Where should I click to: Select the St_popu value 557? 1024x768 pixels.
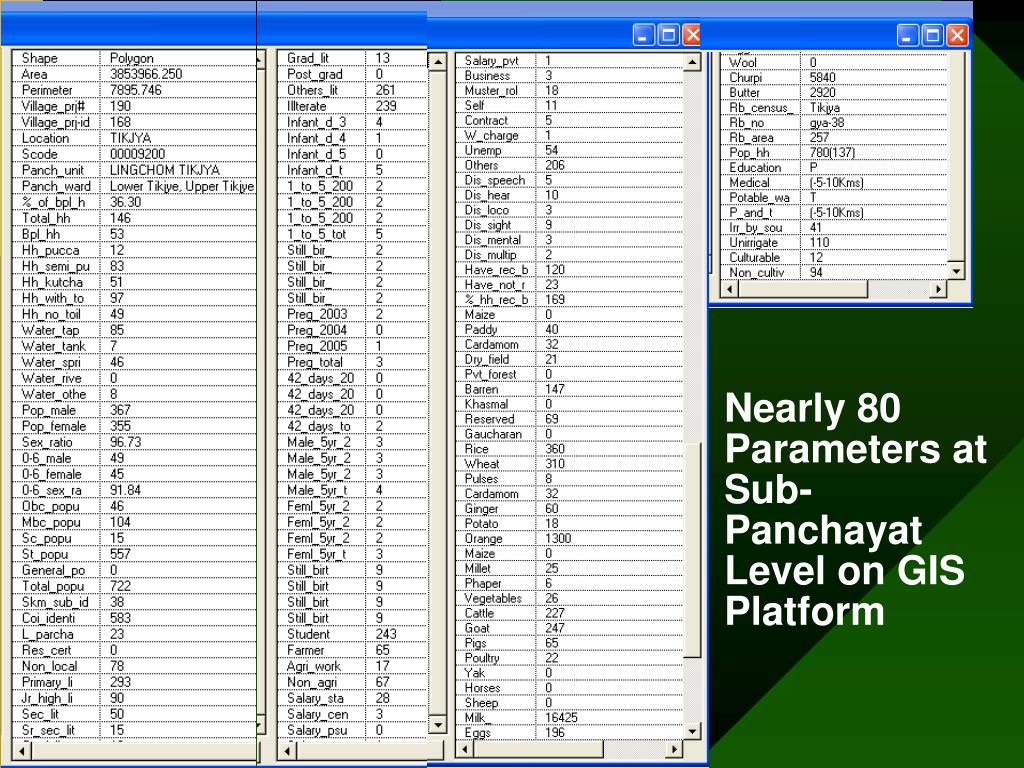click(x=120, y=554)
